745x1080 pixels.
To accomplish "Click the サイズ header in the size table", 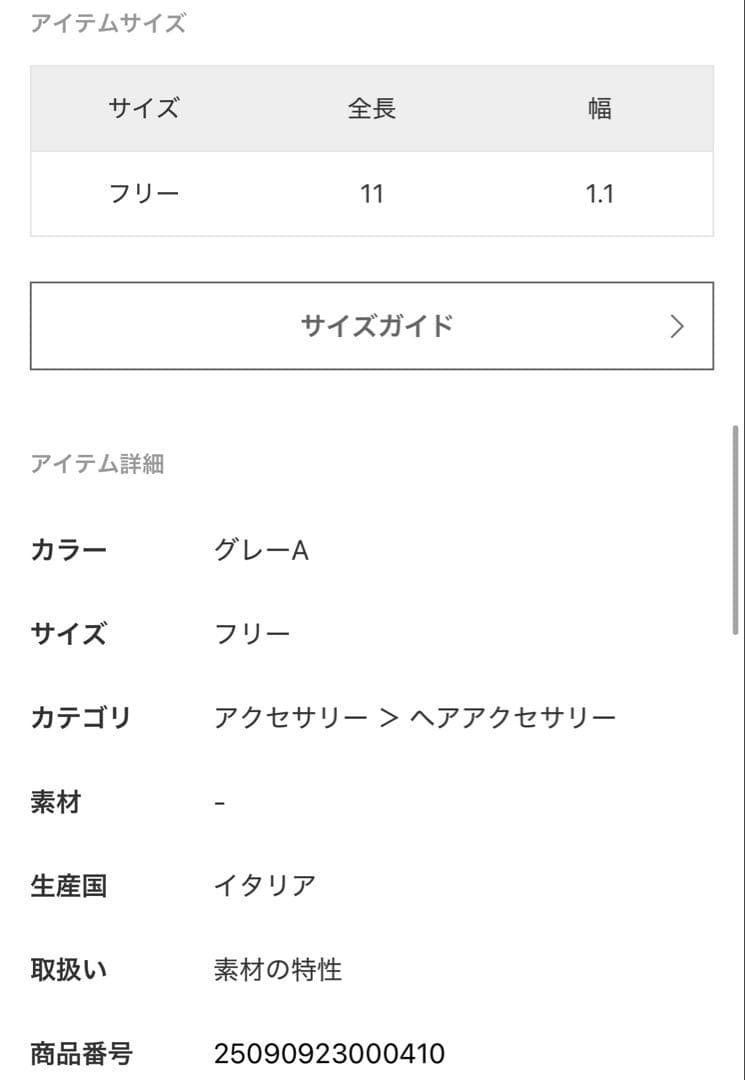I will 144,109.
